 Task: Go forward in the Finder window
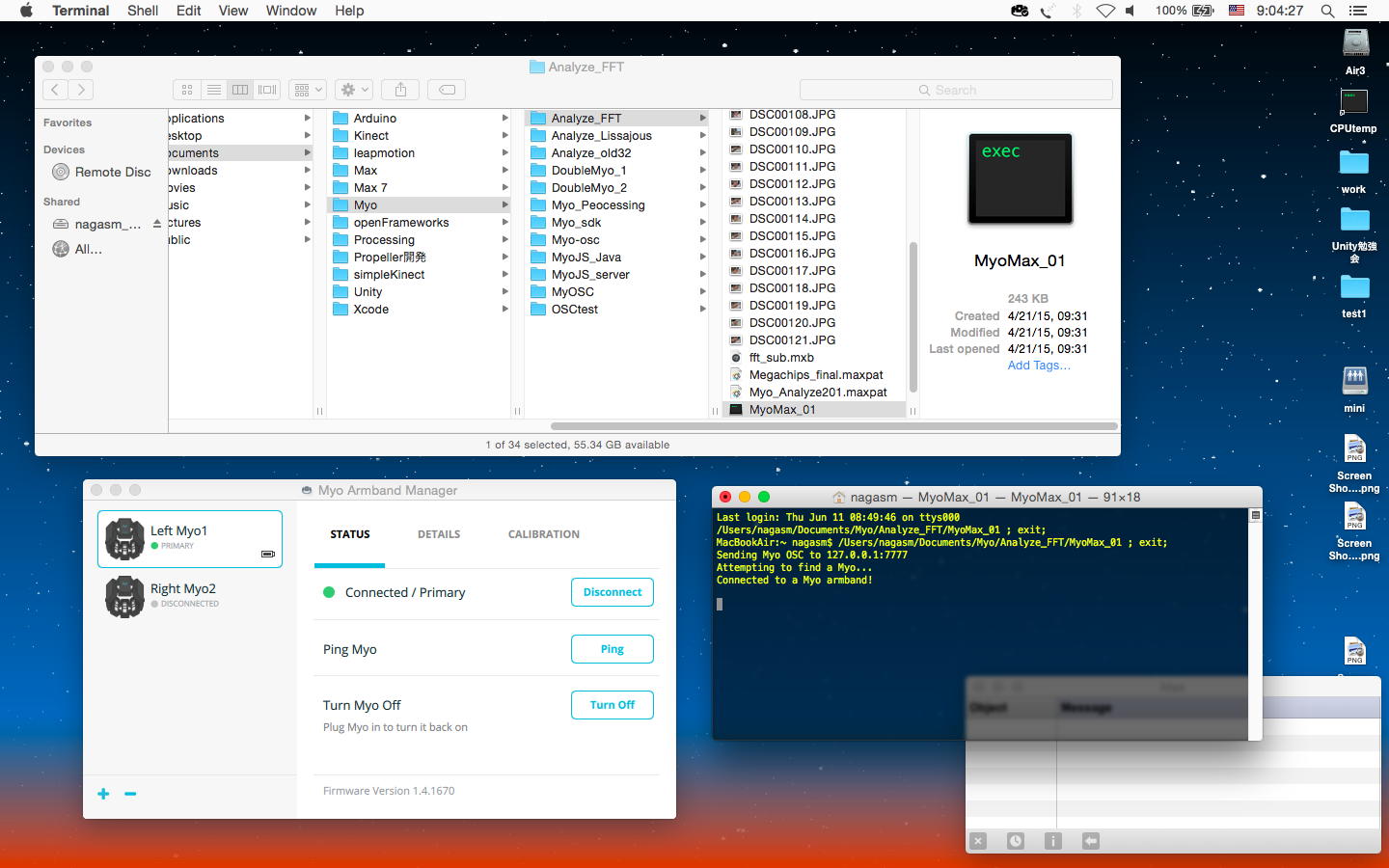coord(82,90)
